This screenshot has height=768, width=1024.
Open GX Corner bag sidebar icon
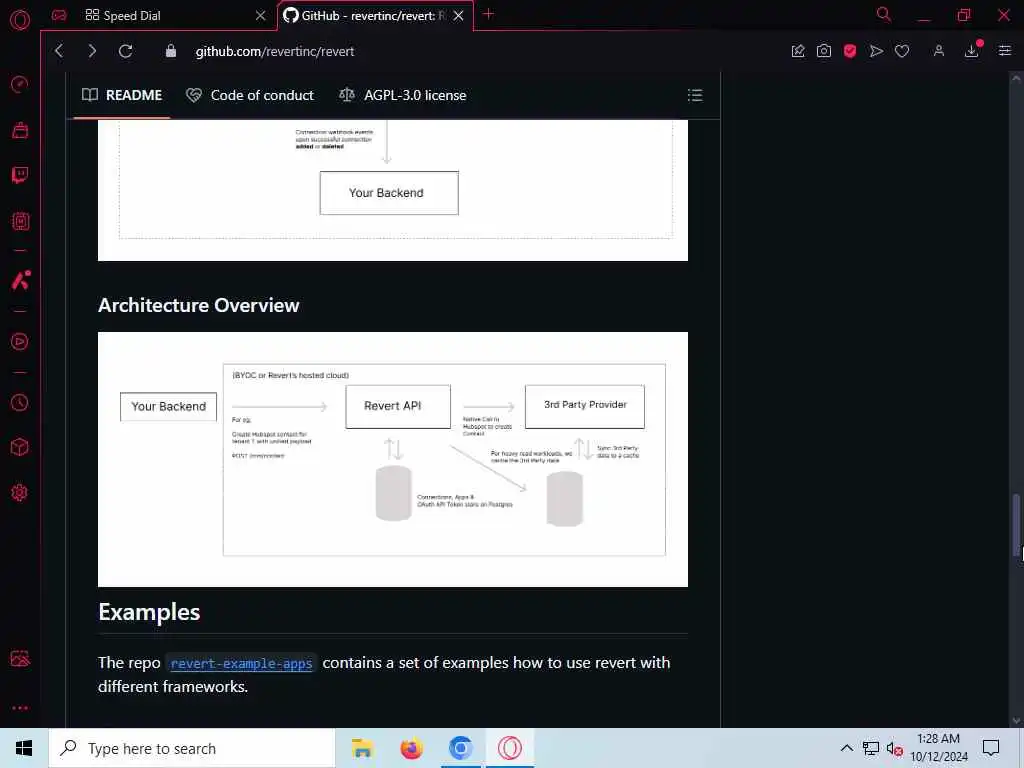click(20, 130)
